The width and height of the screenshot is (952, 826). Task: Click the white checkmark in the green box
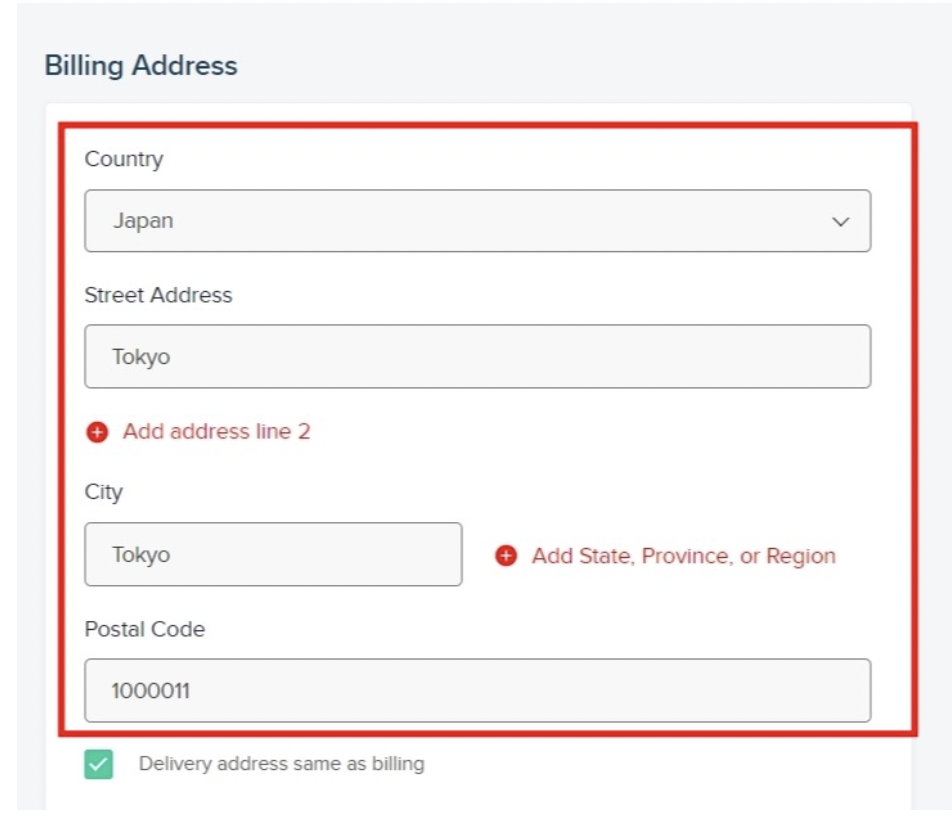[98, 764]
